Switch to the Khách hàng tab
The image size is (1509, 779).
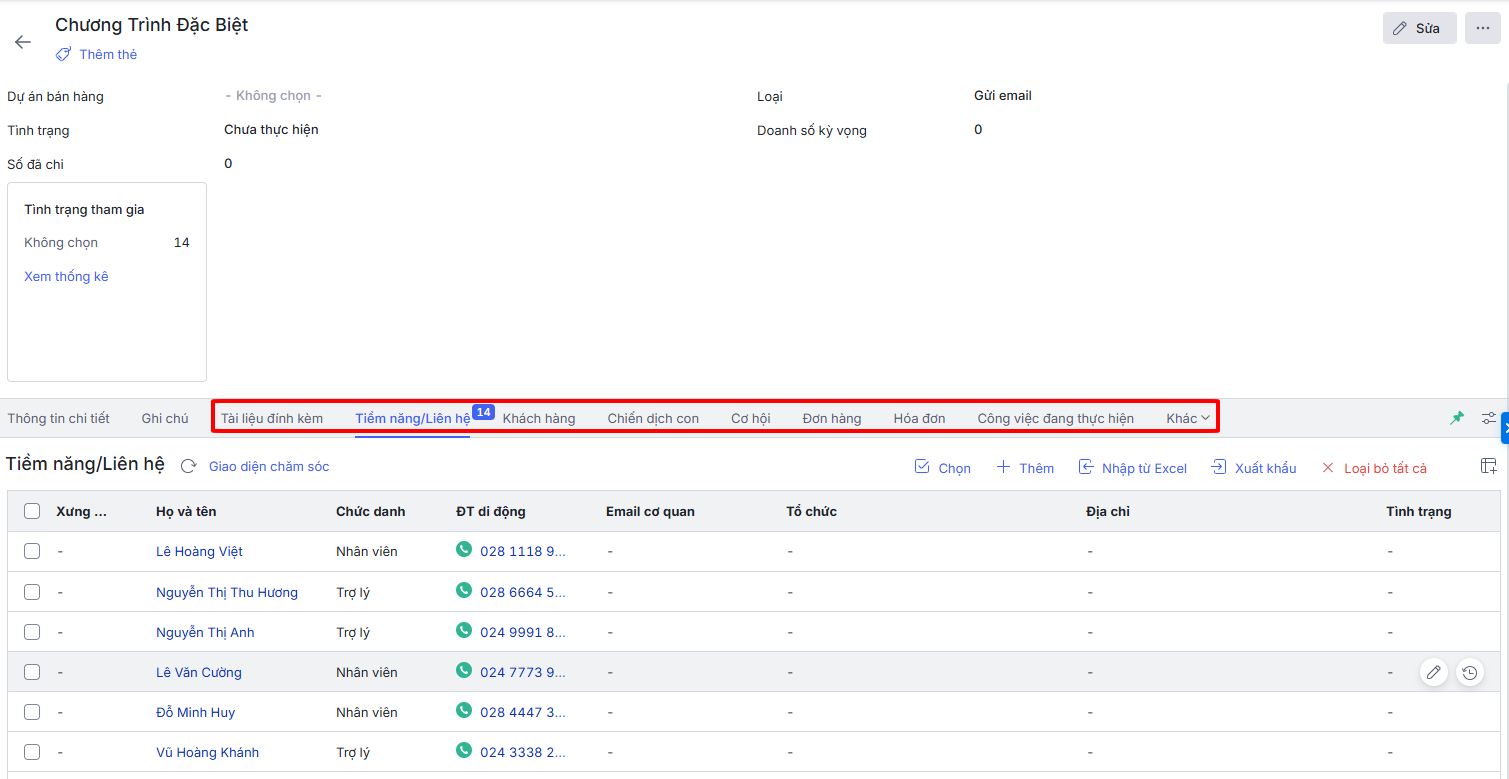tap(539, 418)
